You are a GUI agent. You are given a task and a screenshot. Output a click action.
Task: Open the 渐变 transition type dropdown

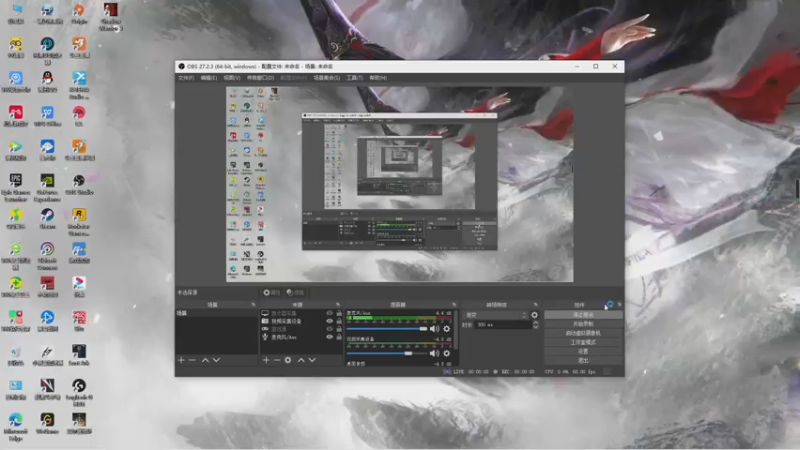(495, 315)
